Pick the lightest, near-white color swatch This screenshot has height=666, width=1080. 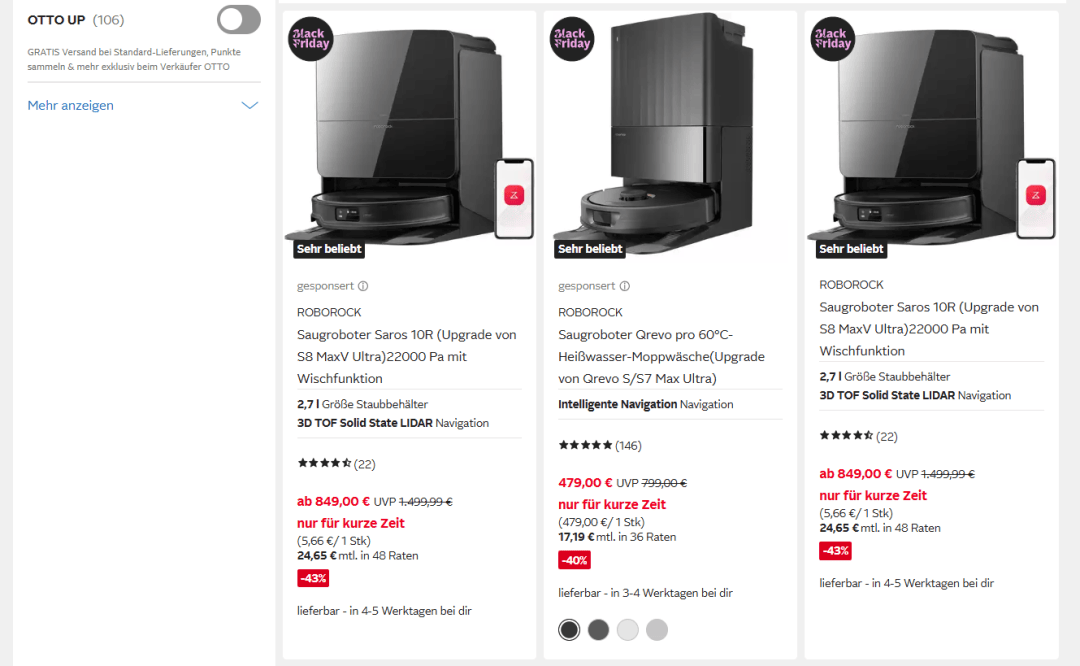point(627,629)
